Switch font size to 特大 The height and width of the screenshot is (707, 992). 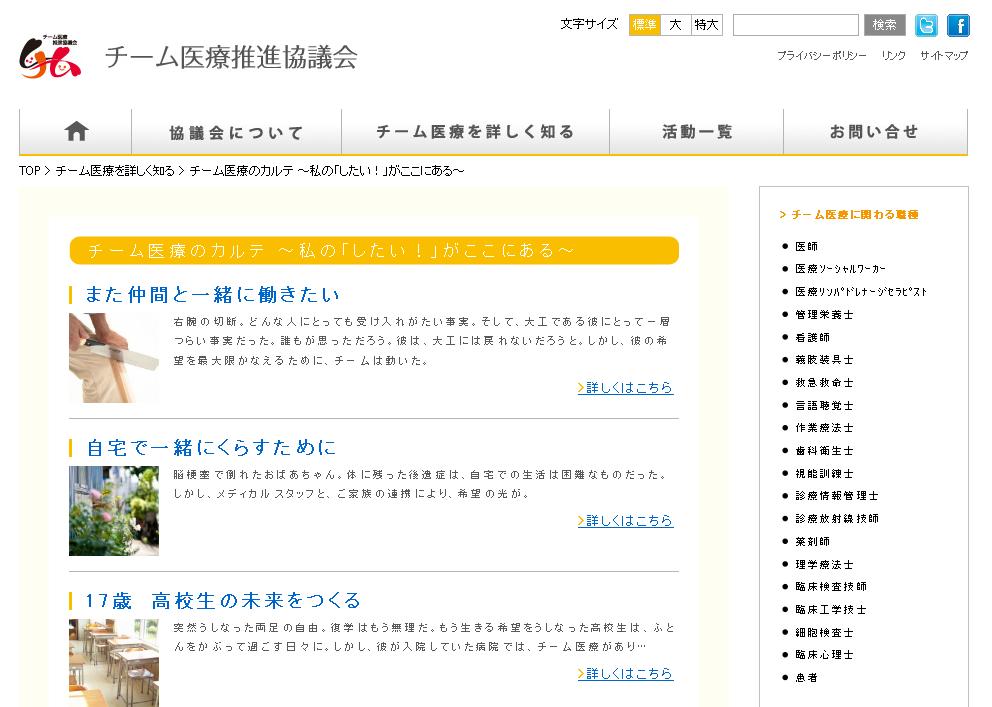coord(706,25)
